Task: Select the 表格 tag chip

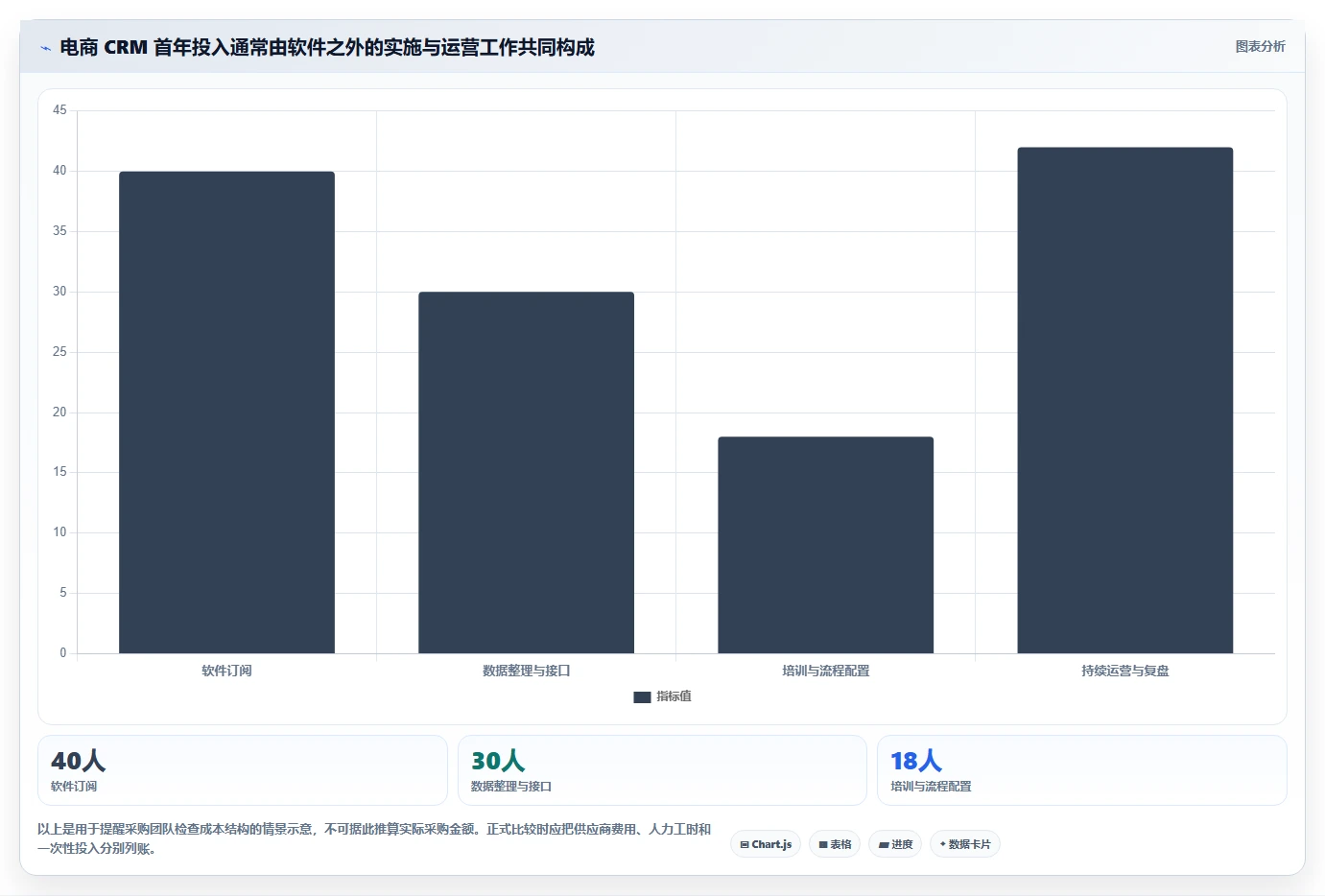Action: click(x=835, y=844)
